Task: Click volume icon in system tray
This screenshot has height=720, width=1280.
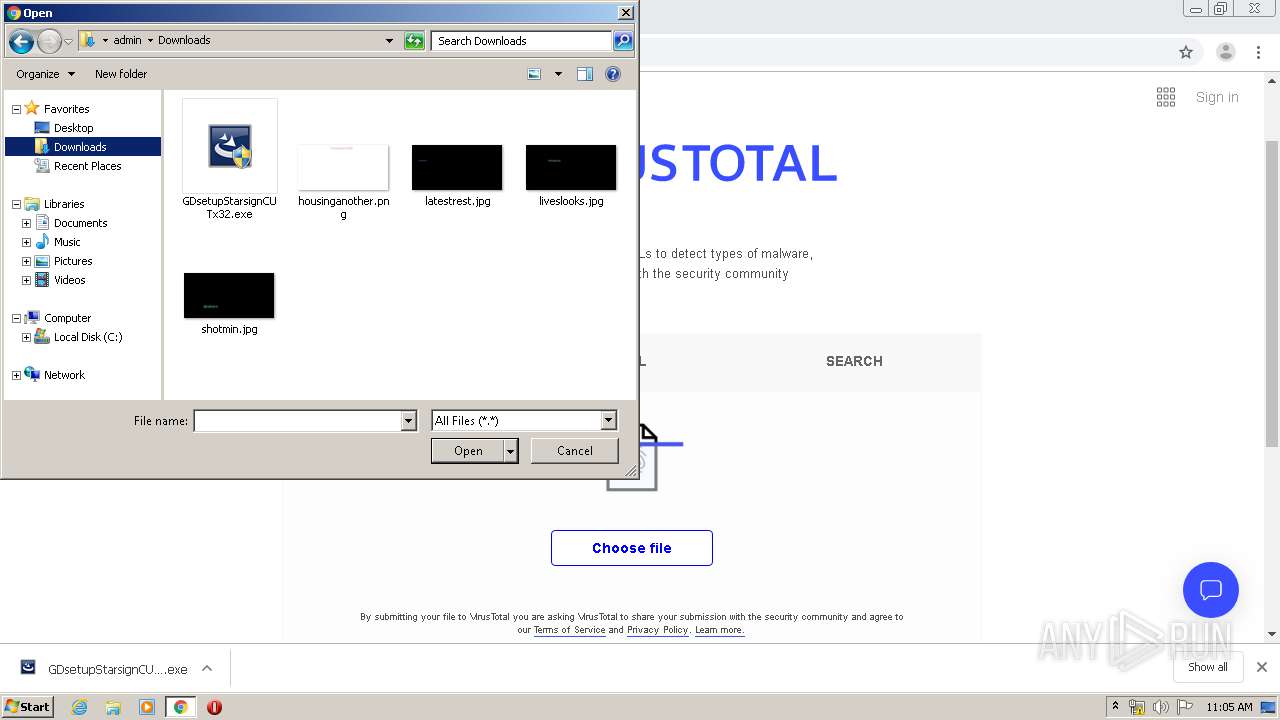Action: [1161, 707]
